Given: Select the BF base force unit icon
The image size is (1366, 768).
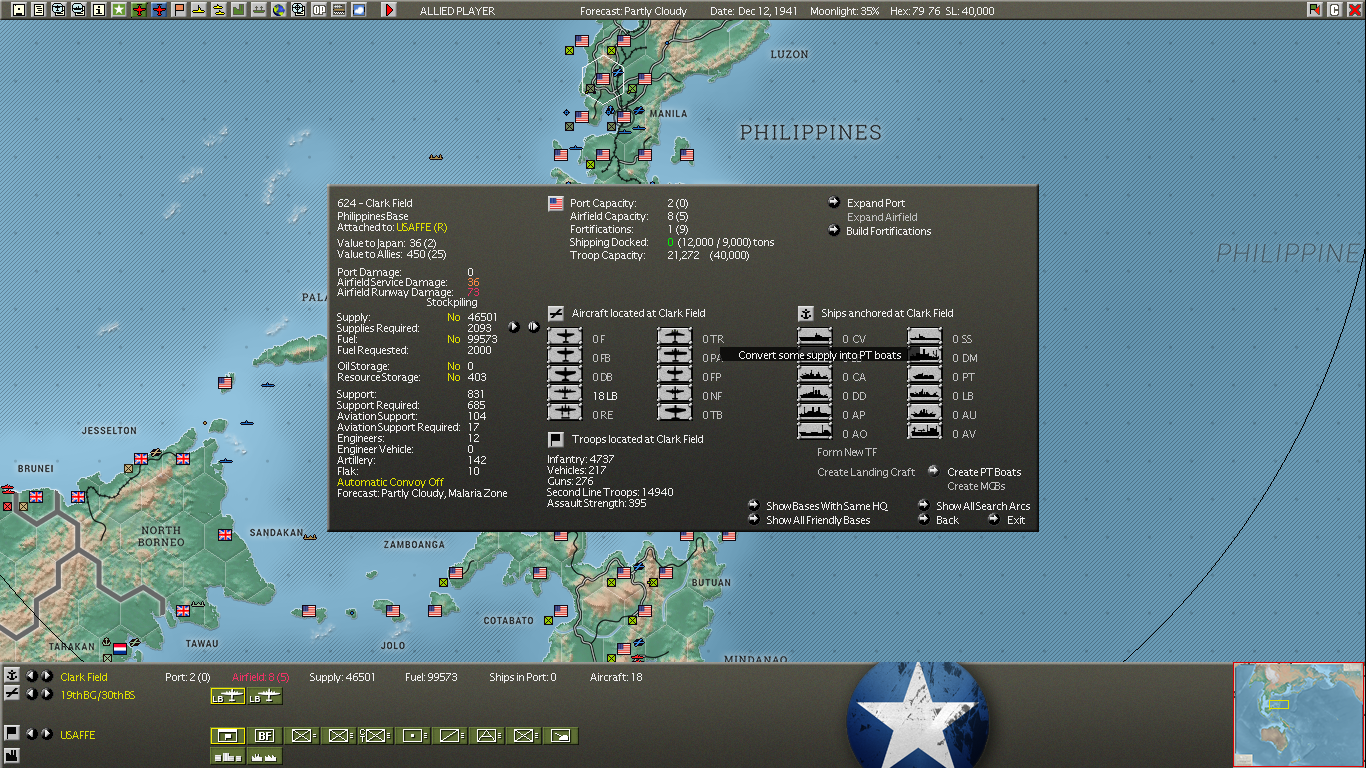Looking at the screenshot, I should (265, 736).
